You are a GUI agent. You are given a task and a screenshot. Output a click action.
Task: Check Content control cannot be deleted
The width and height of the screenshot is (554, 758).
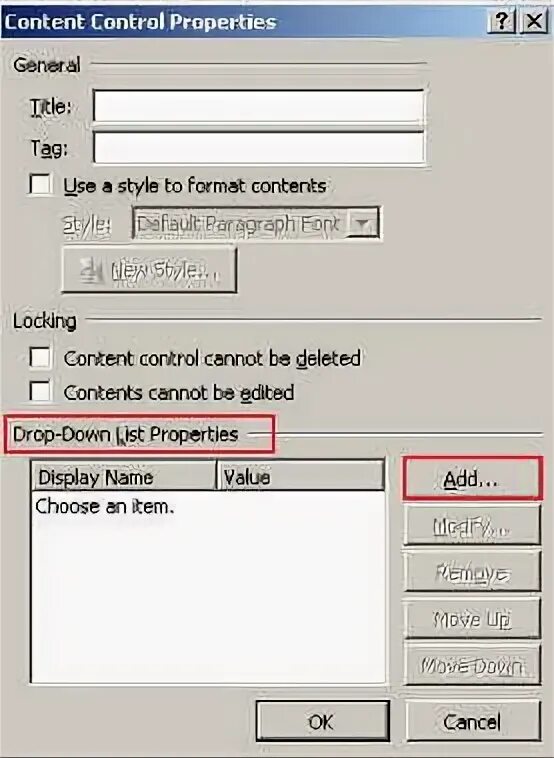(x=40, y=358)
